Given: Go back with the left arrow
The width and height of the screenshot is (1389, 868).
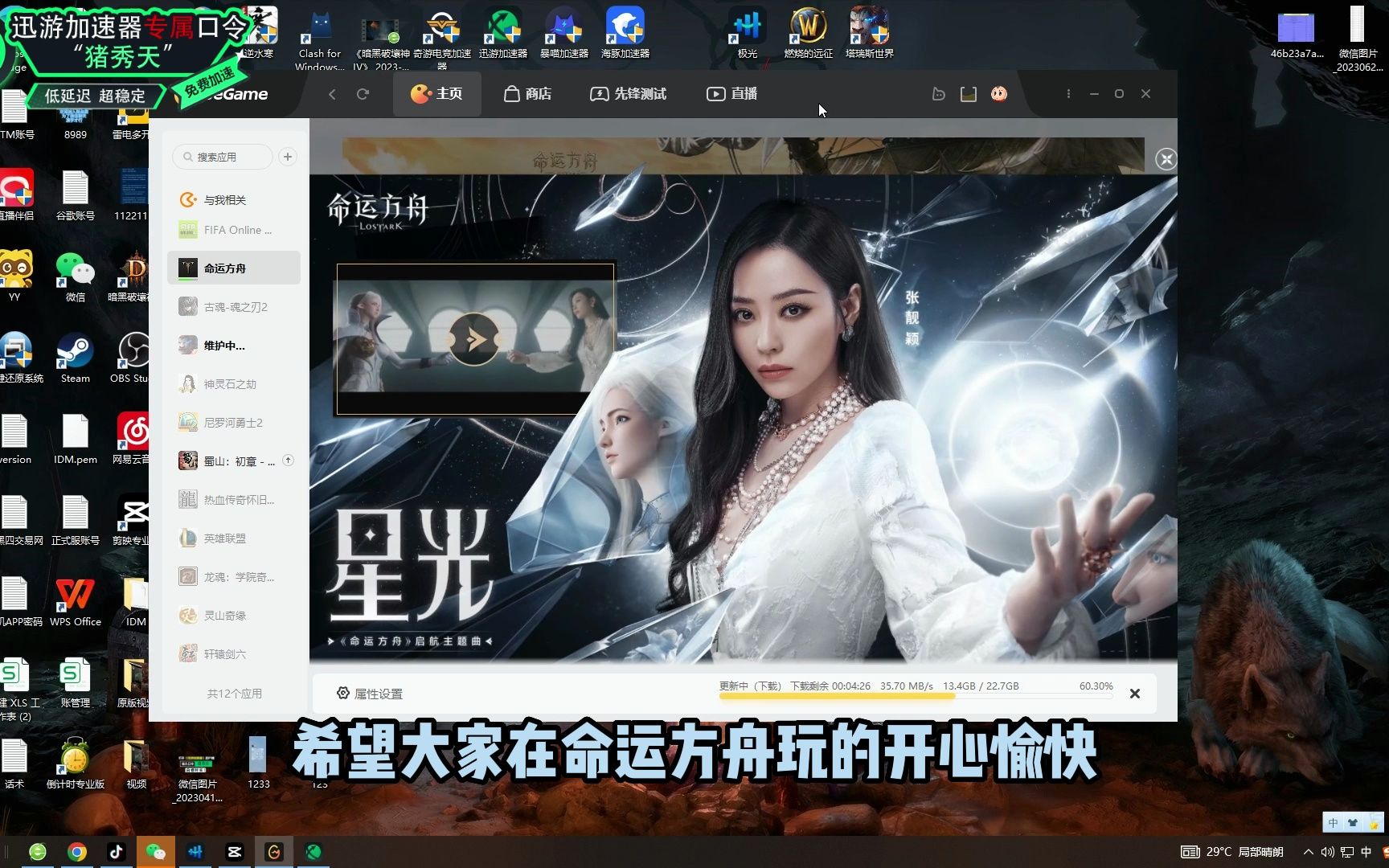Looking at the screenshot, I should pos(332,94).
